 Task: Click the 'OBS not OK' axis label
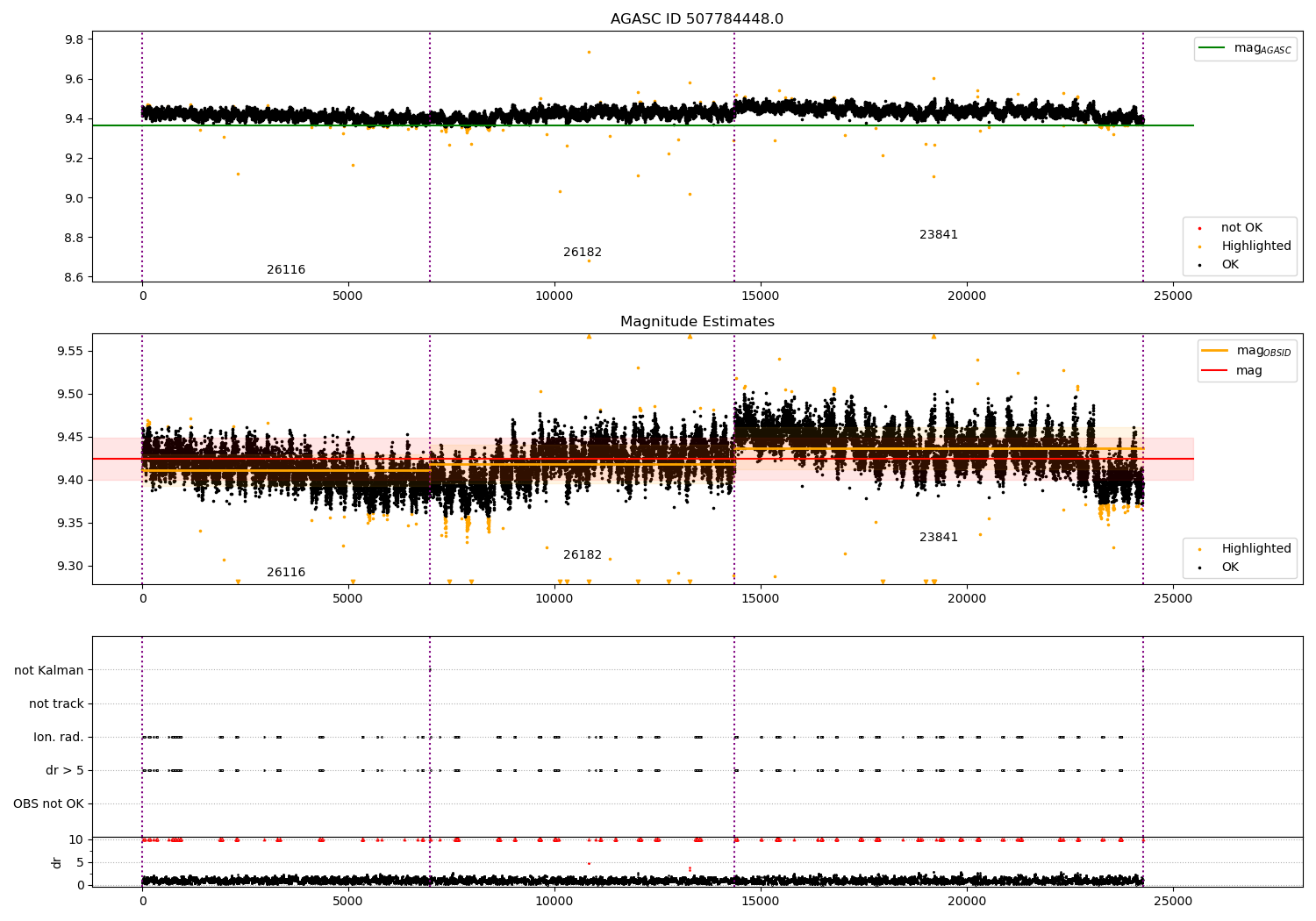pos(48,804)
